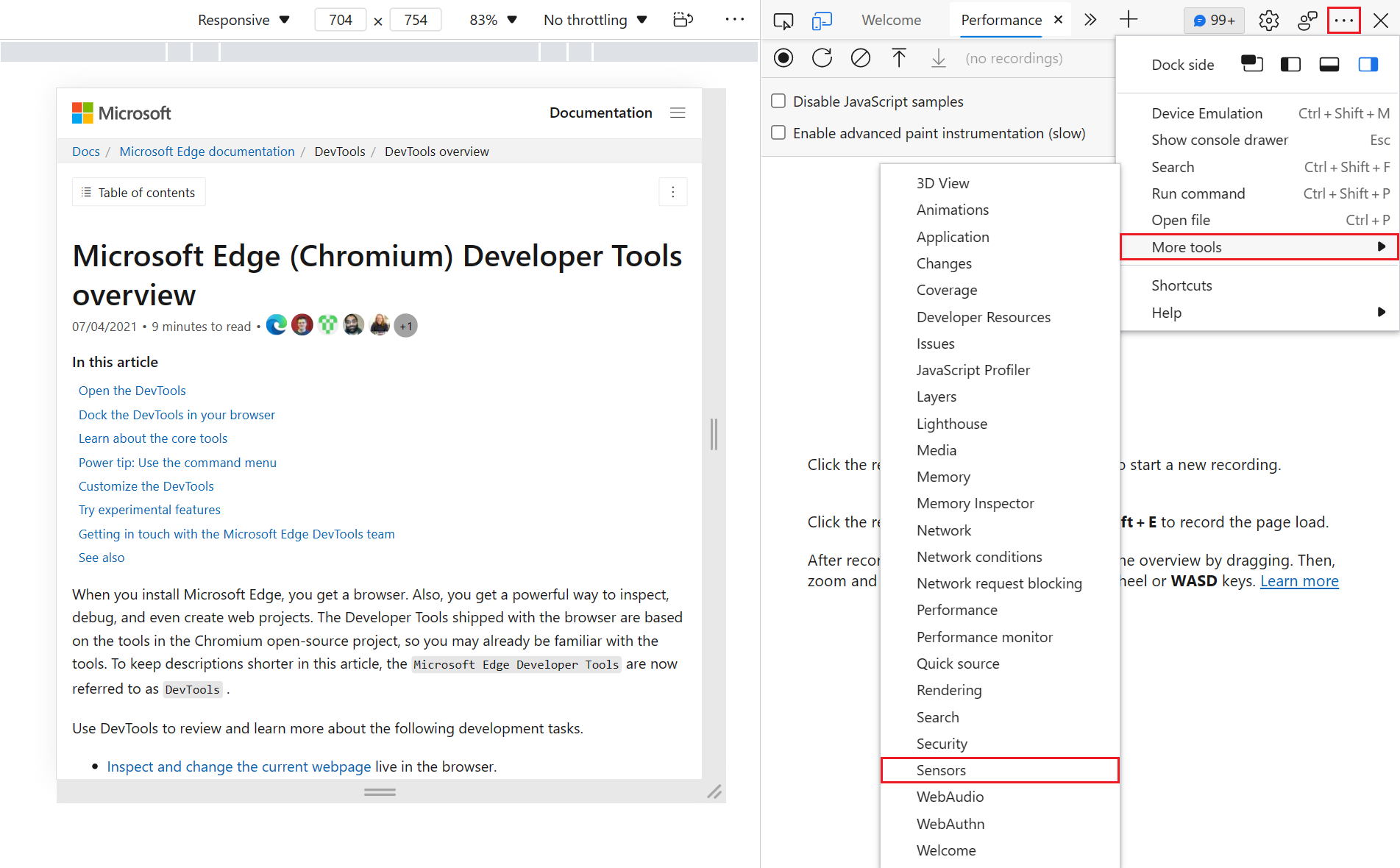Close the Performance tab
Image resolution: width=1400 pixels, height=868 pixels.
pyautogui.click(x=1058, y=20)
